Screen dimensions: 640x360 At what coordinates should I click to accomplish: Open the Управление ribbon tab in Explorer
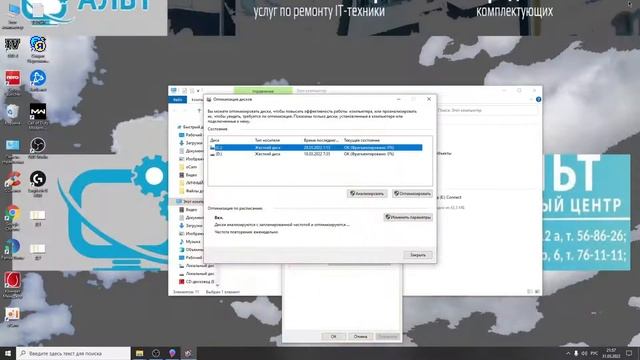[x=263, y=91]
